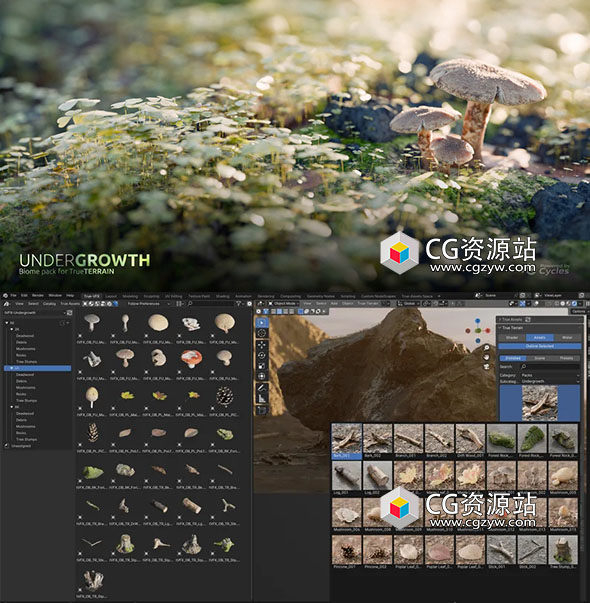590x603 pixels.
Task: Switch asset source to Scene
Action: click(x=540, y=358)
